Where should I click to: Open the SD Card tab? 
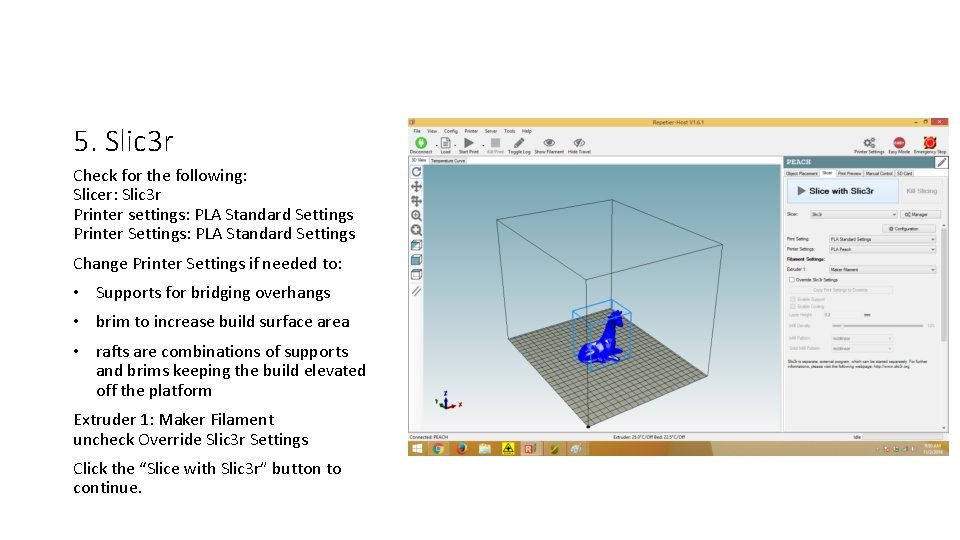point(904,173)
